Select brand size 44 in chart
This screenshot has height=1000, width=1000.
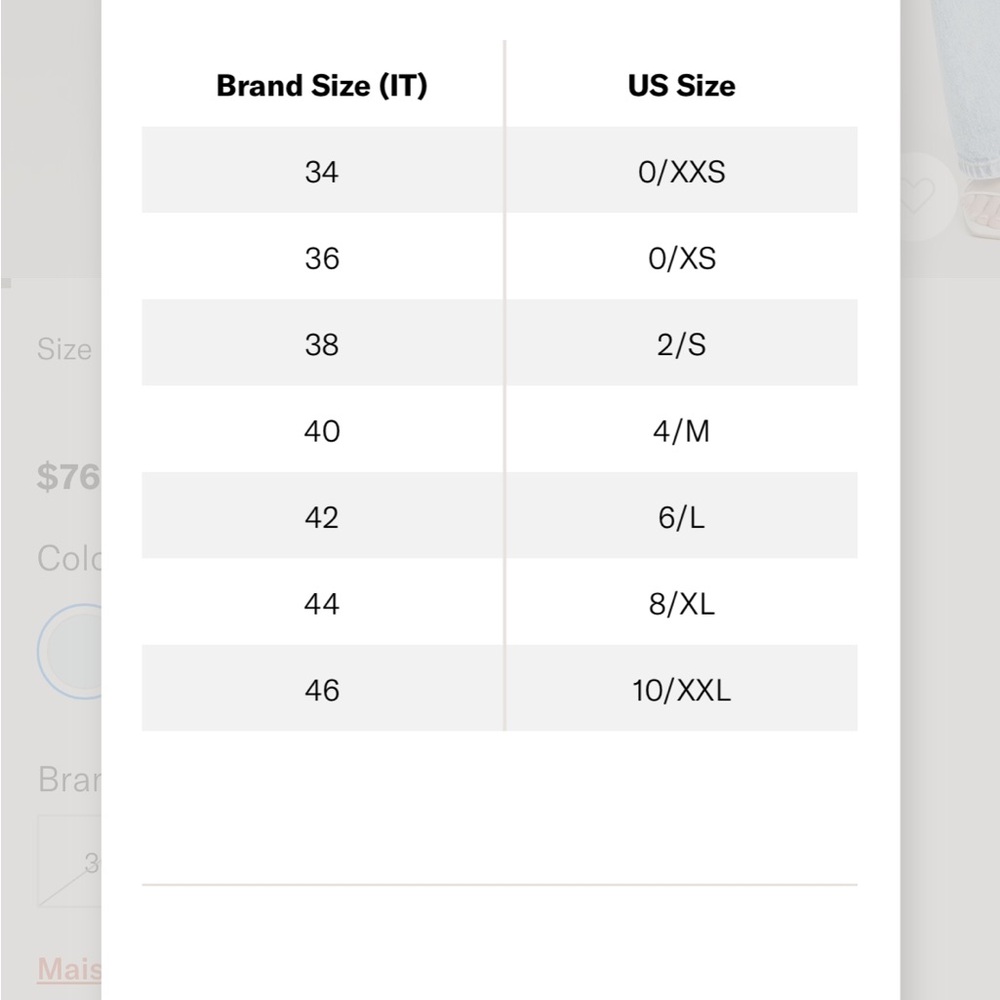(322, 603)
